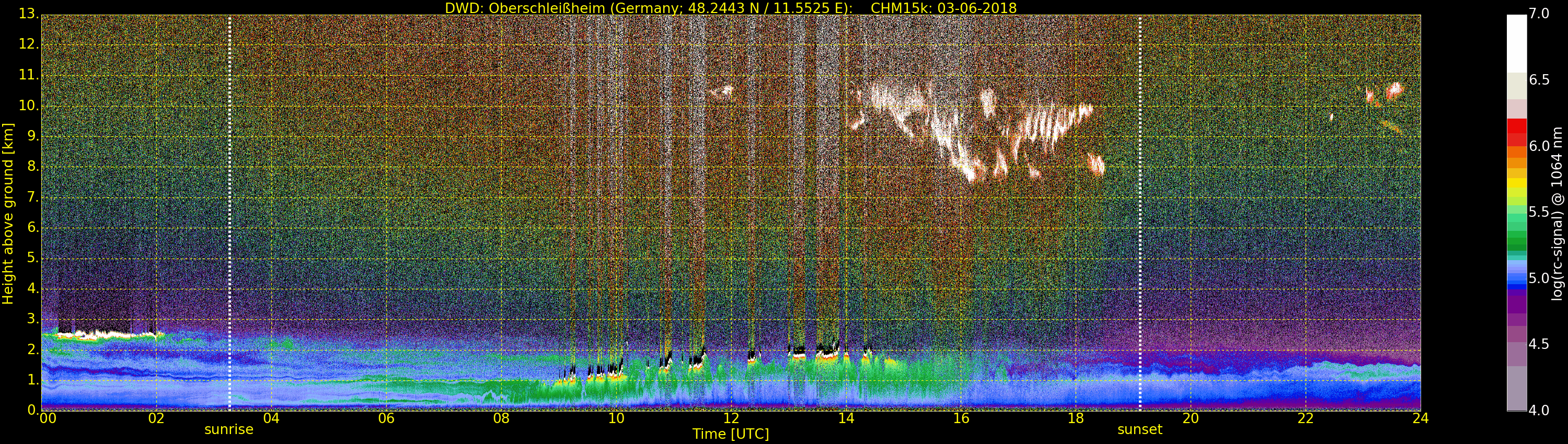The image size is (1568, 444).
Task: Click the 13 tick on the height axis
Action: [26, 14]
